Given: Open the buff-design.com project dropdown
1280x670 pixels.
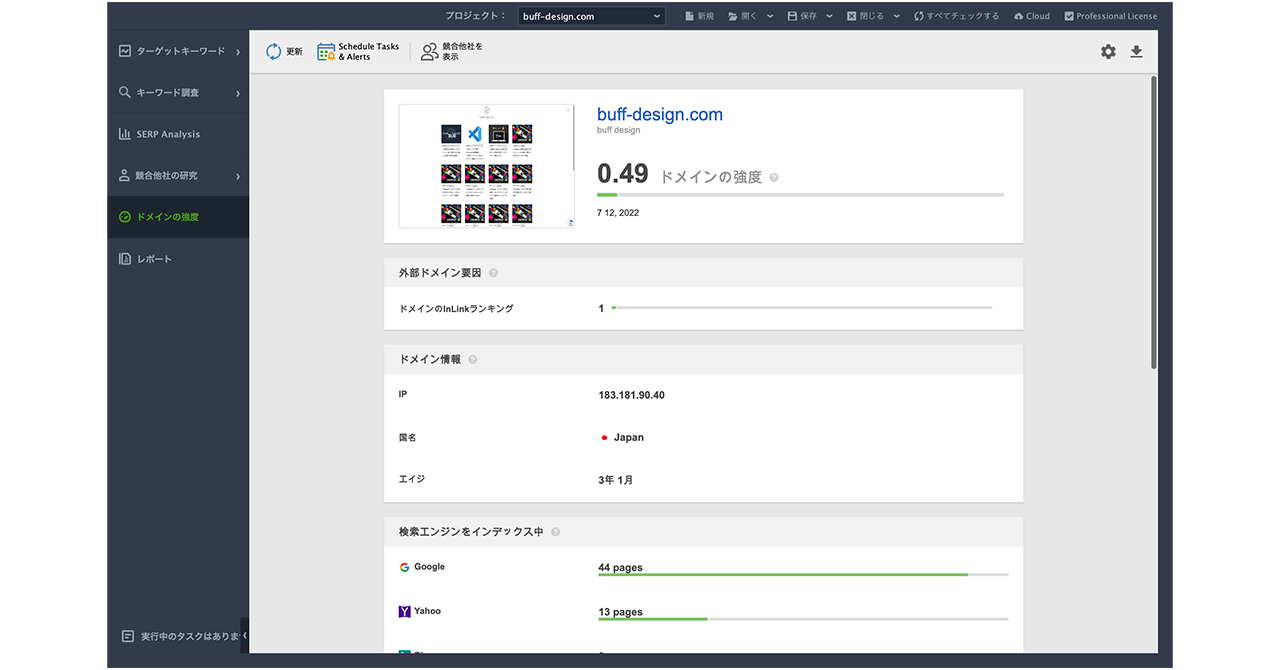Looking at the screenshot, I should pyautogui.click(x=591, y=16).
